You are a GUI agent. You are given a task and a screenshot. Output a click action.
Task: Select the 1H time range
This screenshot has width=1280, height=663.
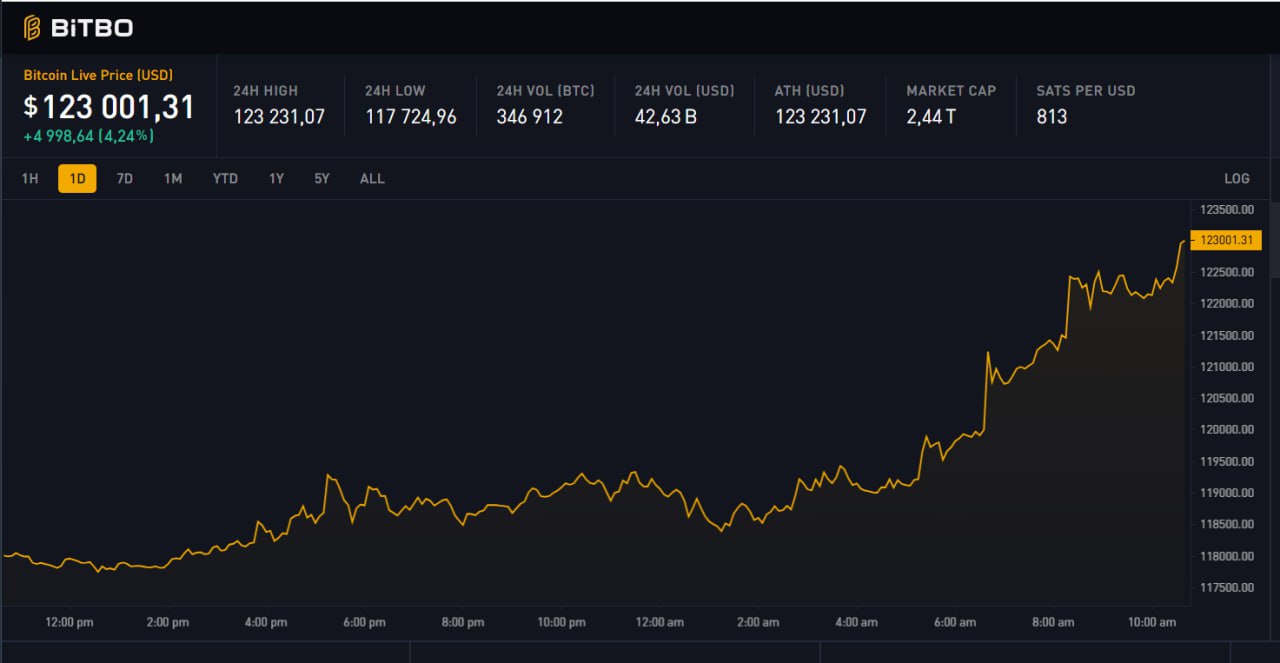(30, 178)
